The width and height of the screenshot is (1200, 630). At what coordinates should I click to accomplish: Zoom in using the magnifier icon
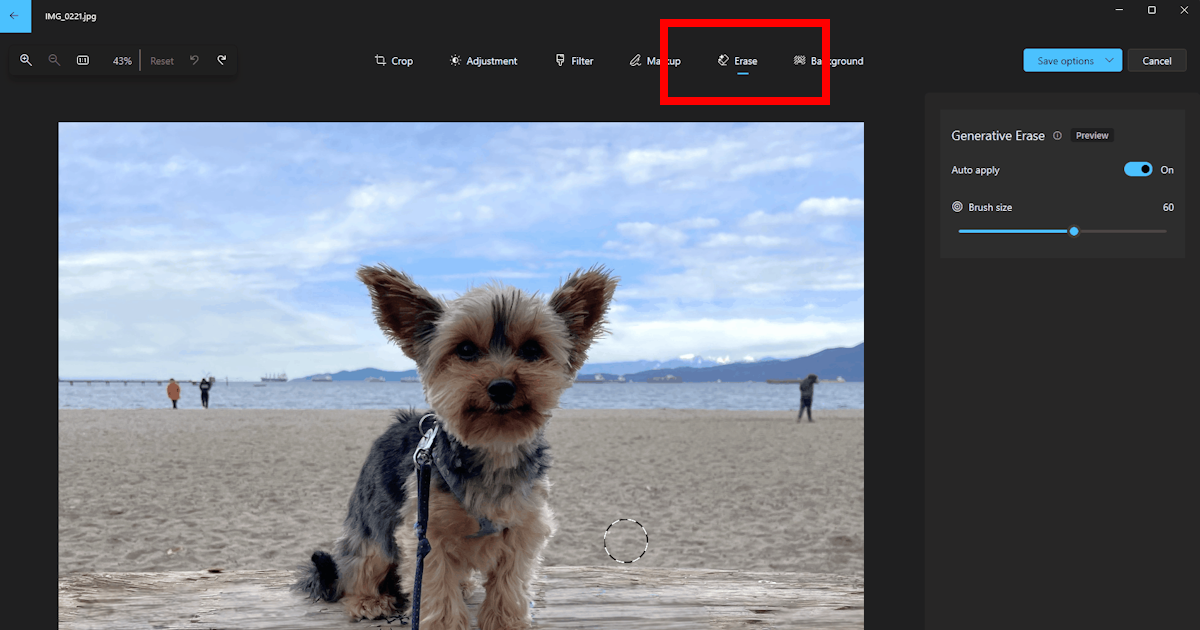(x=26, y=60)
